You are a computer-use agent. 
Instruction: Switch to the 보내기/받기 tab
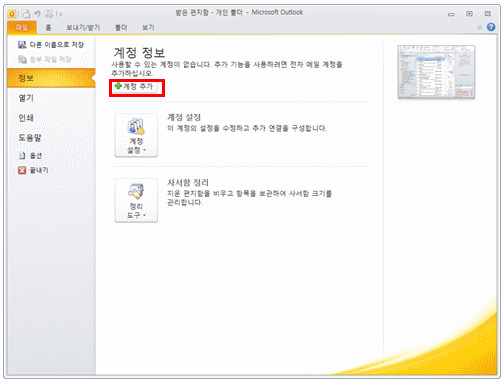(x=83, y=28)
